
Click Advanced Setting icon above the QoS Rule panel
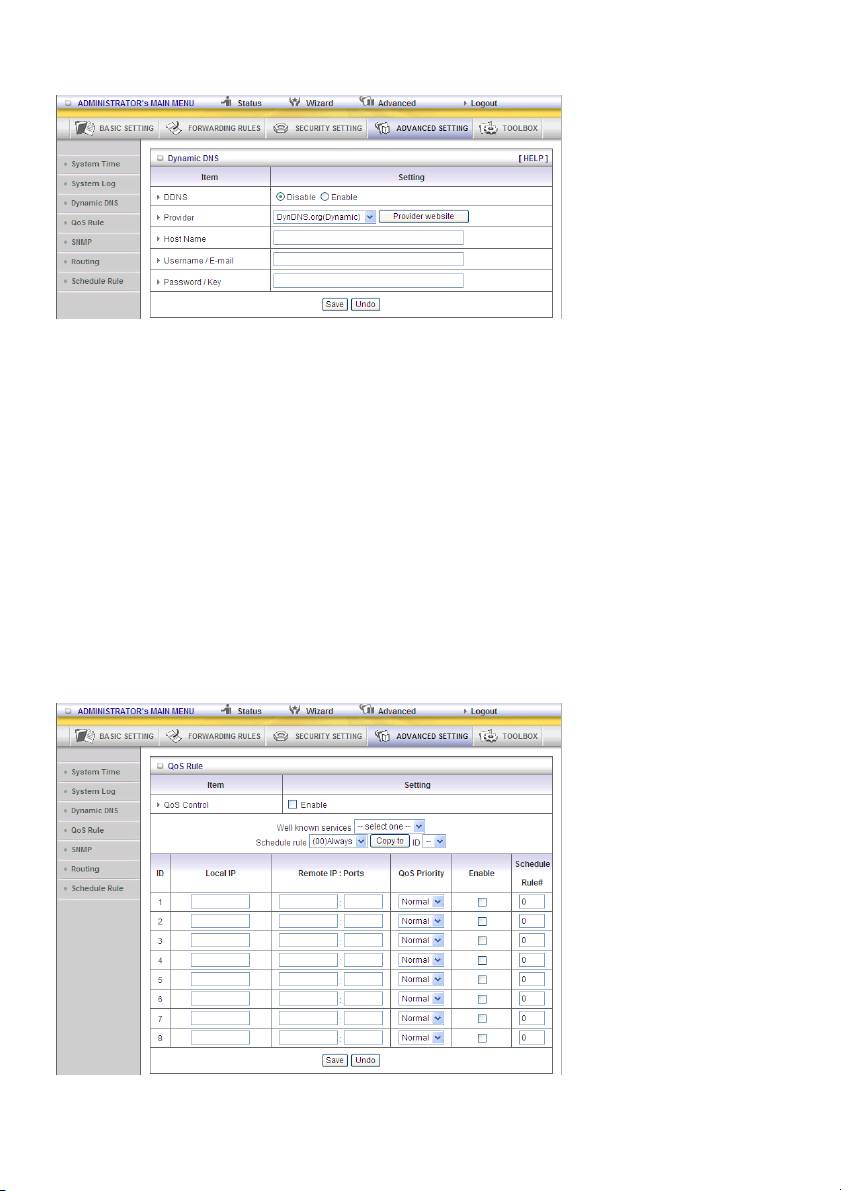pos(383,737)
